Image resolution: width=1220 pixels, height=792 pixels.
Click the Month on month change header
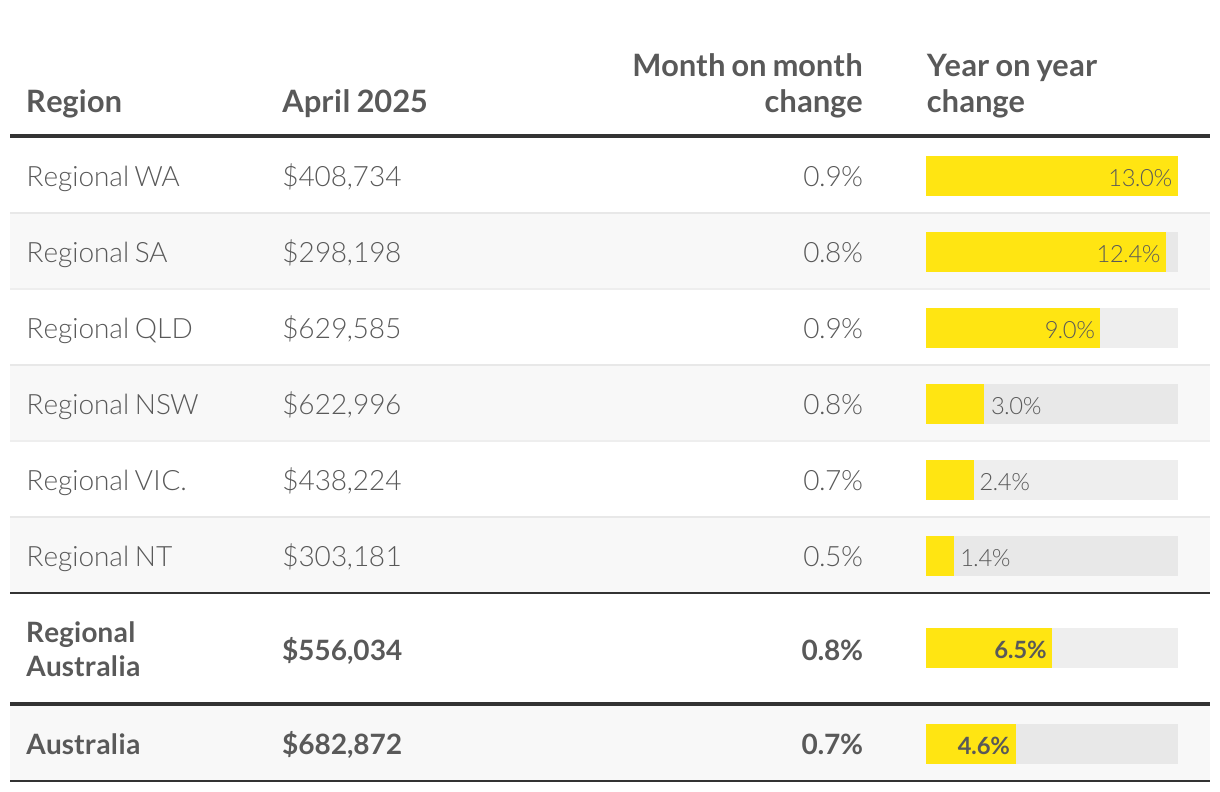pos(748,84)
